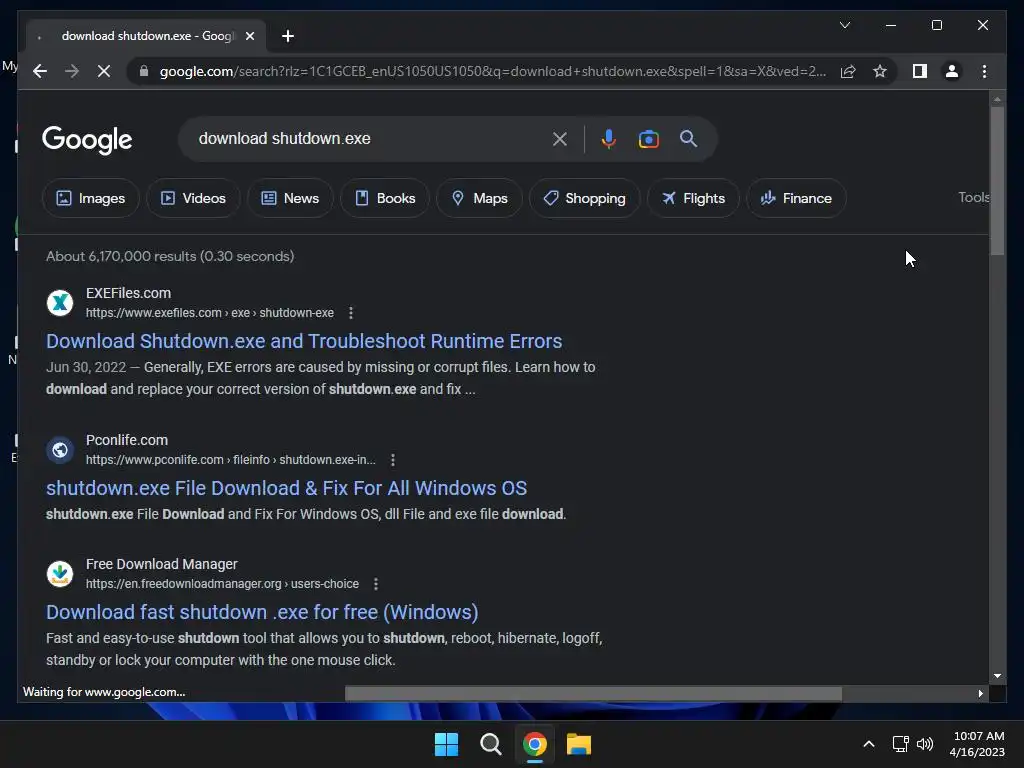Open File Explorer from taskbar
Image resolution: width=1024 pixels, height=768 pixels.
pyautogui.click(x=579, y=744)
